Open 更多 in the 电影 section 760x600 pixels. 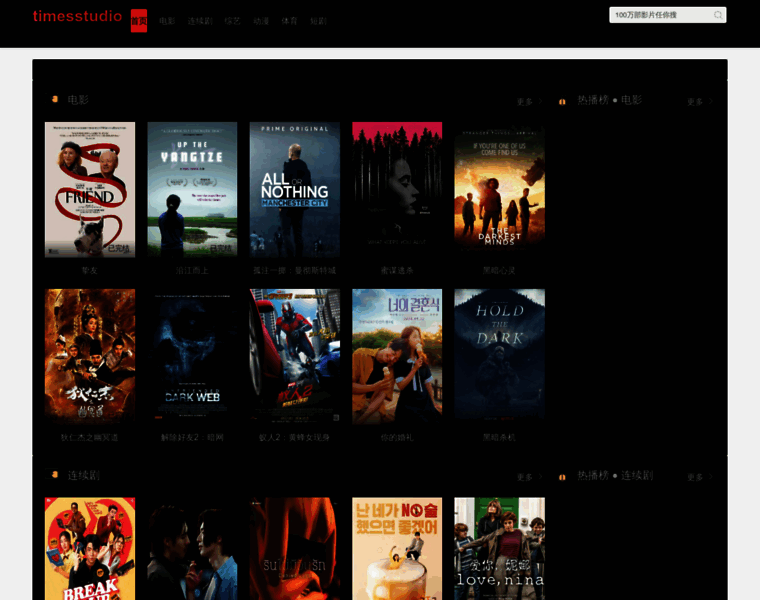click(524, 102)
